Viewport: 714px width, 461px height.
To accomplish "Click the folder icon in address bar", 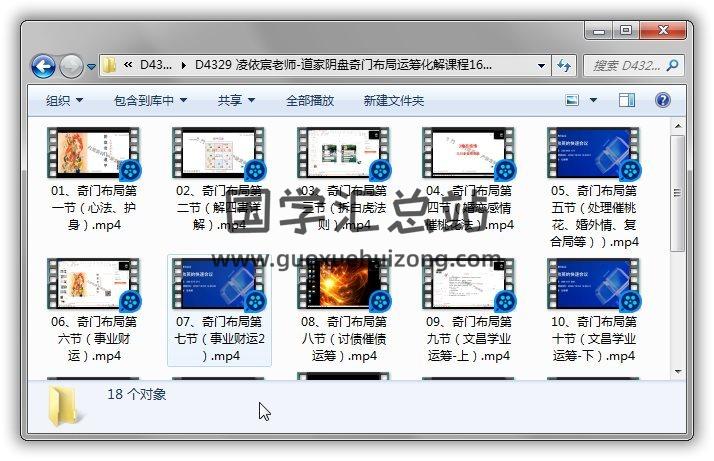I will (109, 65).
